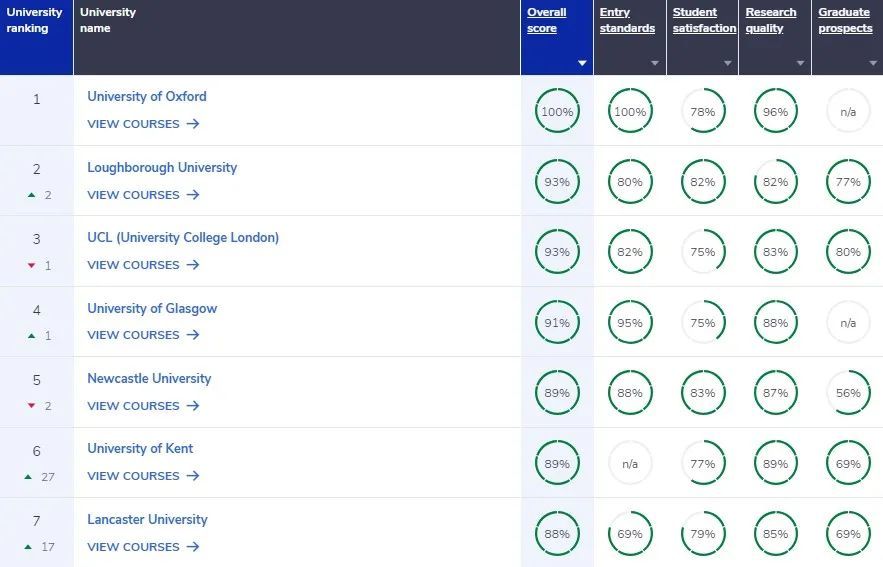Click Kent's up 27 rank change indicator
This screenshot has height=567, width=883.
click(x=39, y=477)
